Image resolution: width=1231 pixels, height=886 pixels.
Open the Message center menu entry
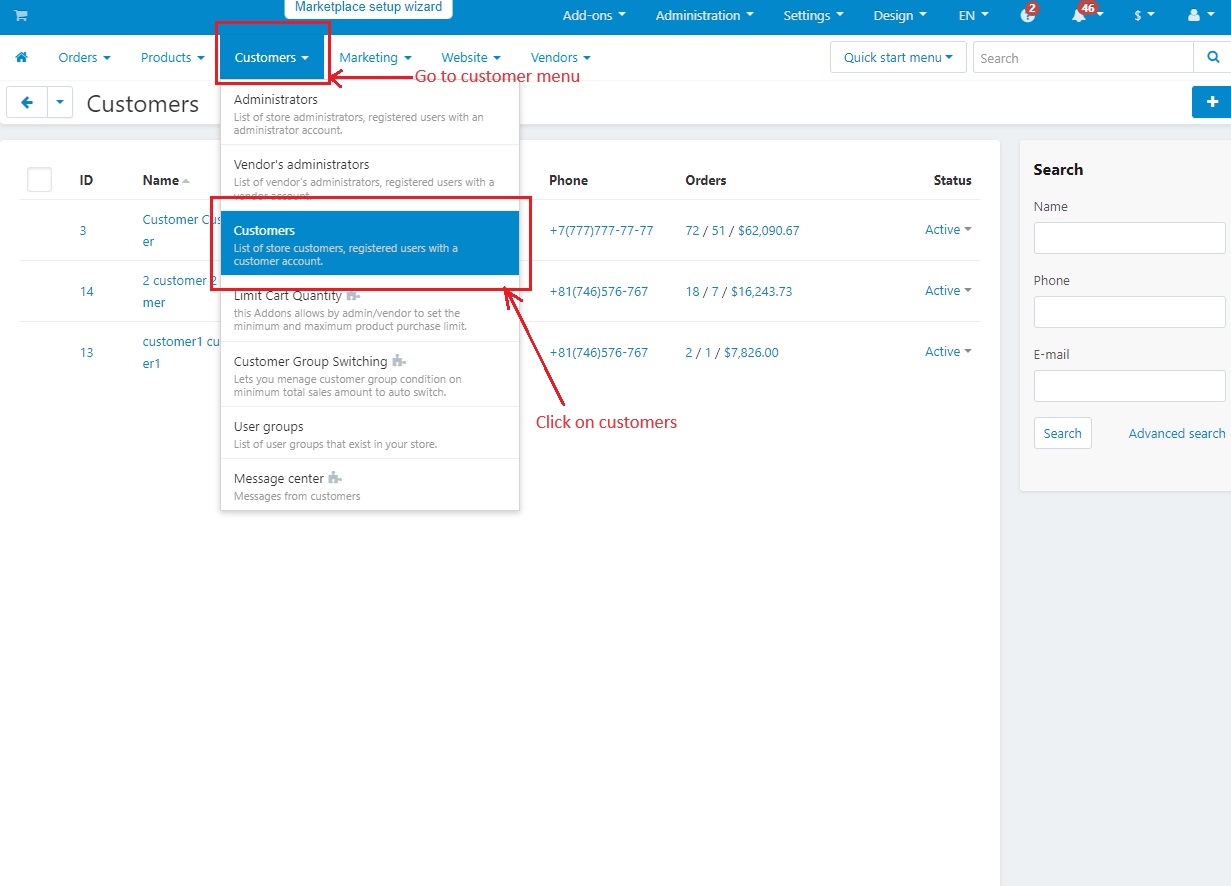tap(370, 485)
